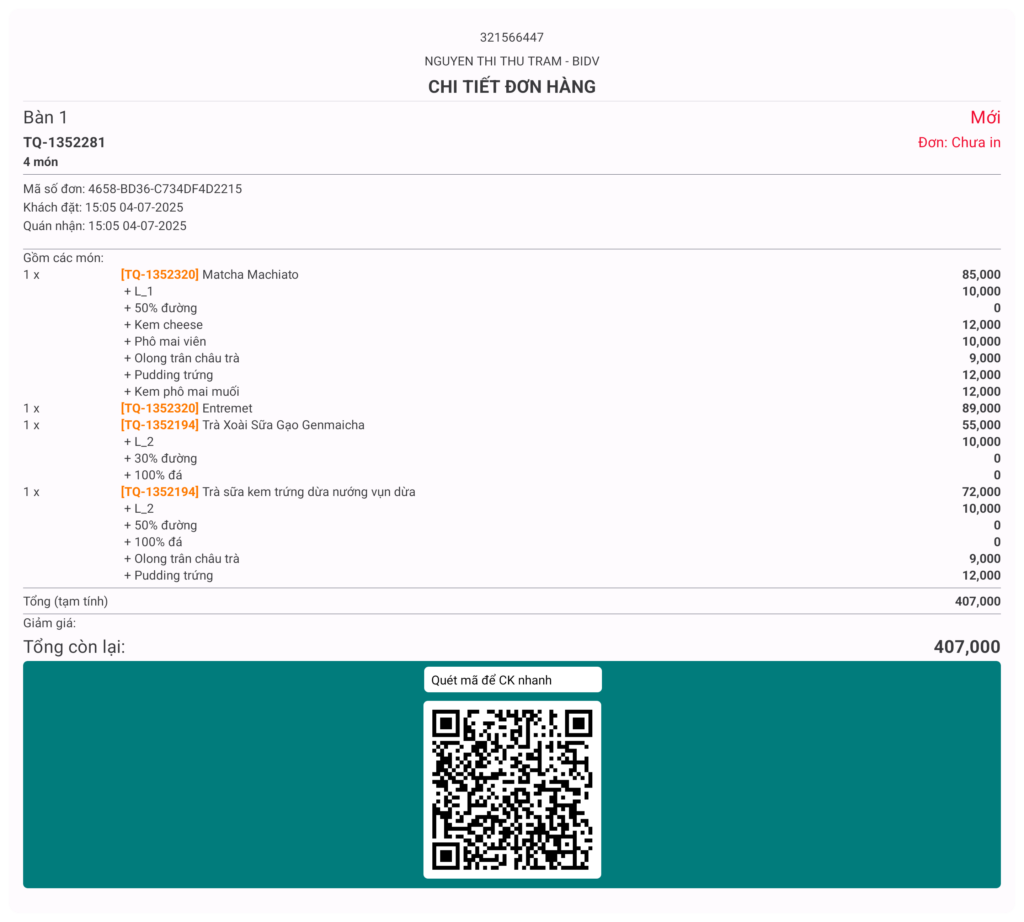This screenshot has width=1024, height=922.
Task: Click the 407,000 amount beside Tổng (tạm tính)
Action: coord(978,601)
